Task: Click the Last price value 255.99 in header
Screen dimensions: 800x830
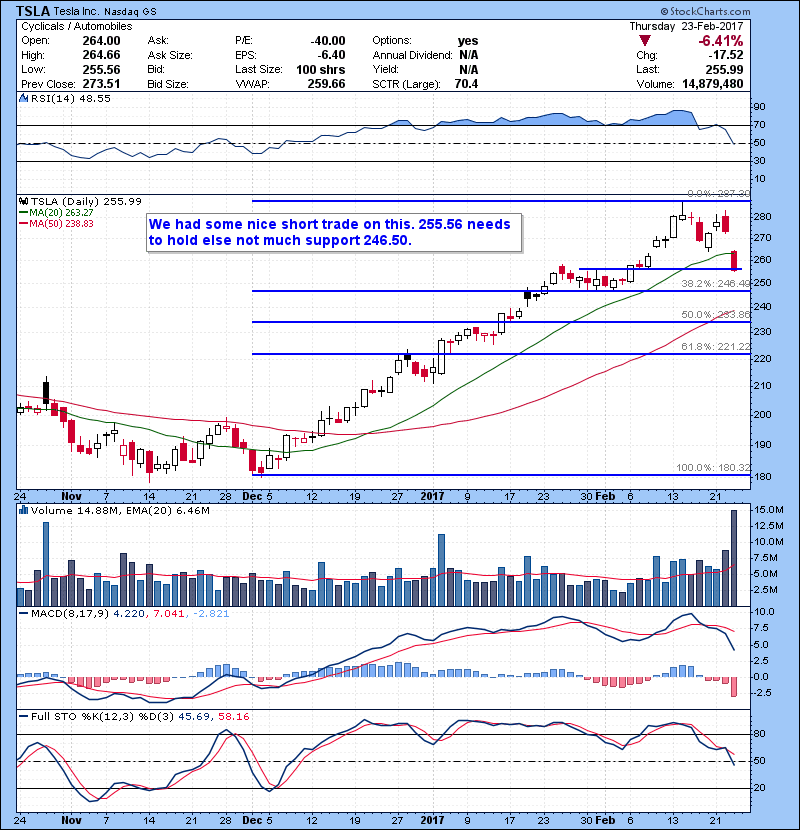Action: click(724, 69)
